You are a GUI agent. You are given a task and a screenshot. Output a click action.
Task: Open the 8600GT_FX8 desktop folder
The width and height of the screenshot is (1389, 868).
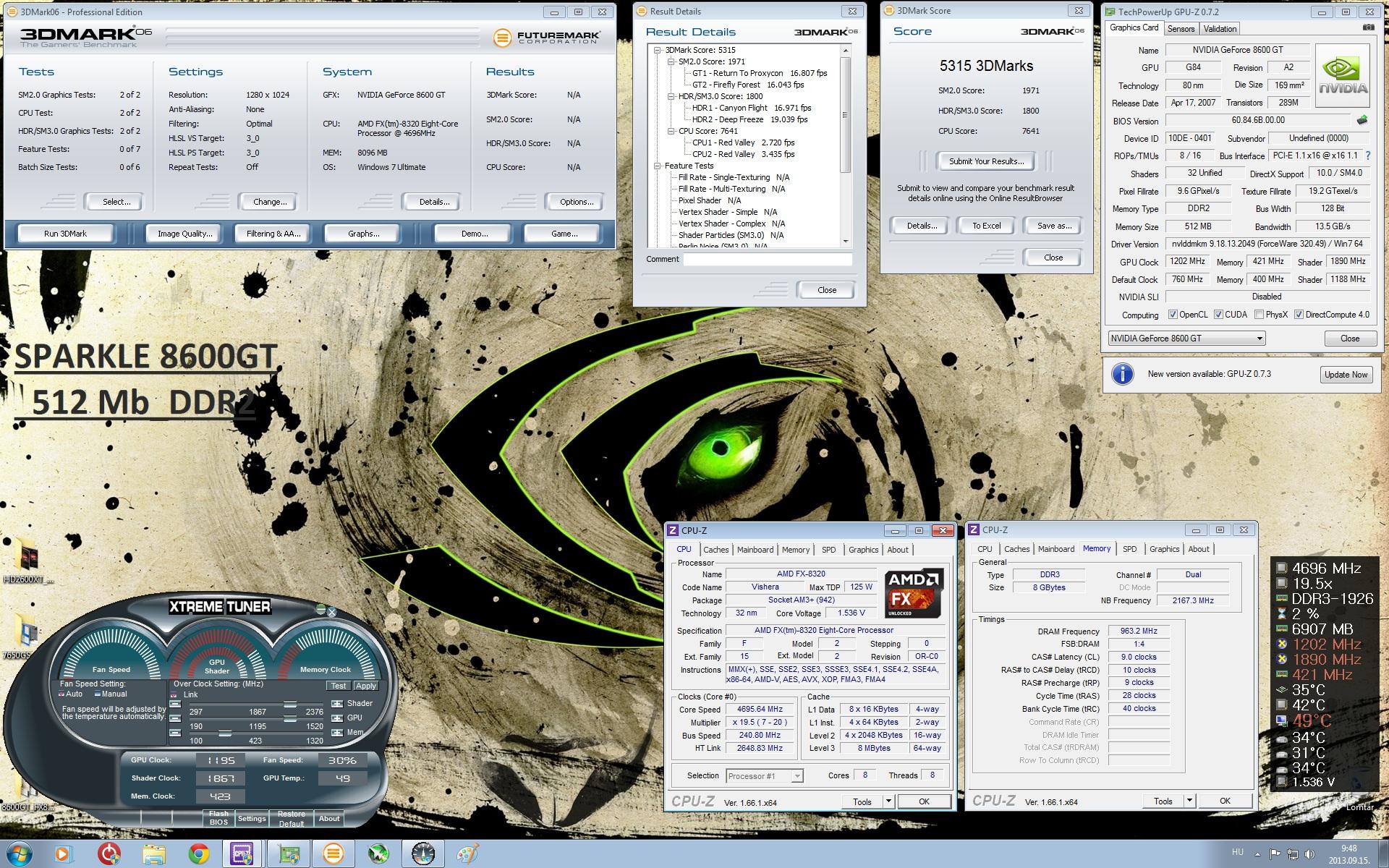click(x=25, y=794)
